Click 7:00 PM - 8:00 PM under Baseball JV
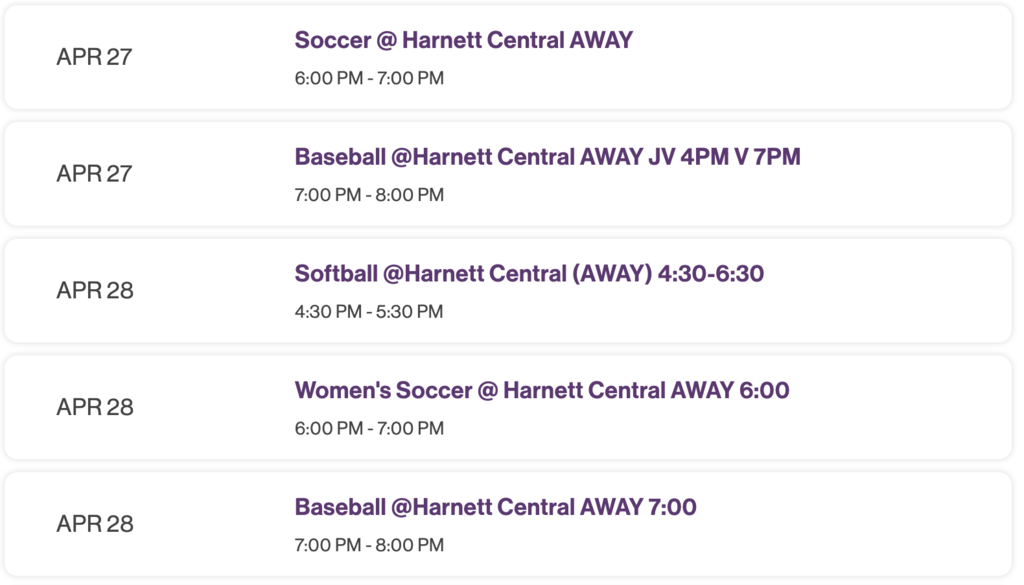The image size is (1024, 585). (369, 195)
